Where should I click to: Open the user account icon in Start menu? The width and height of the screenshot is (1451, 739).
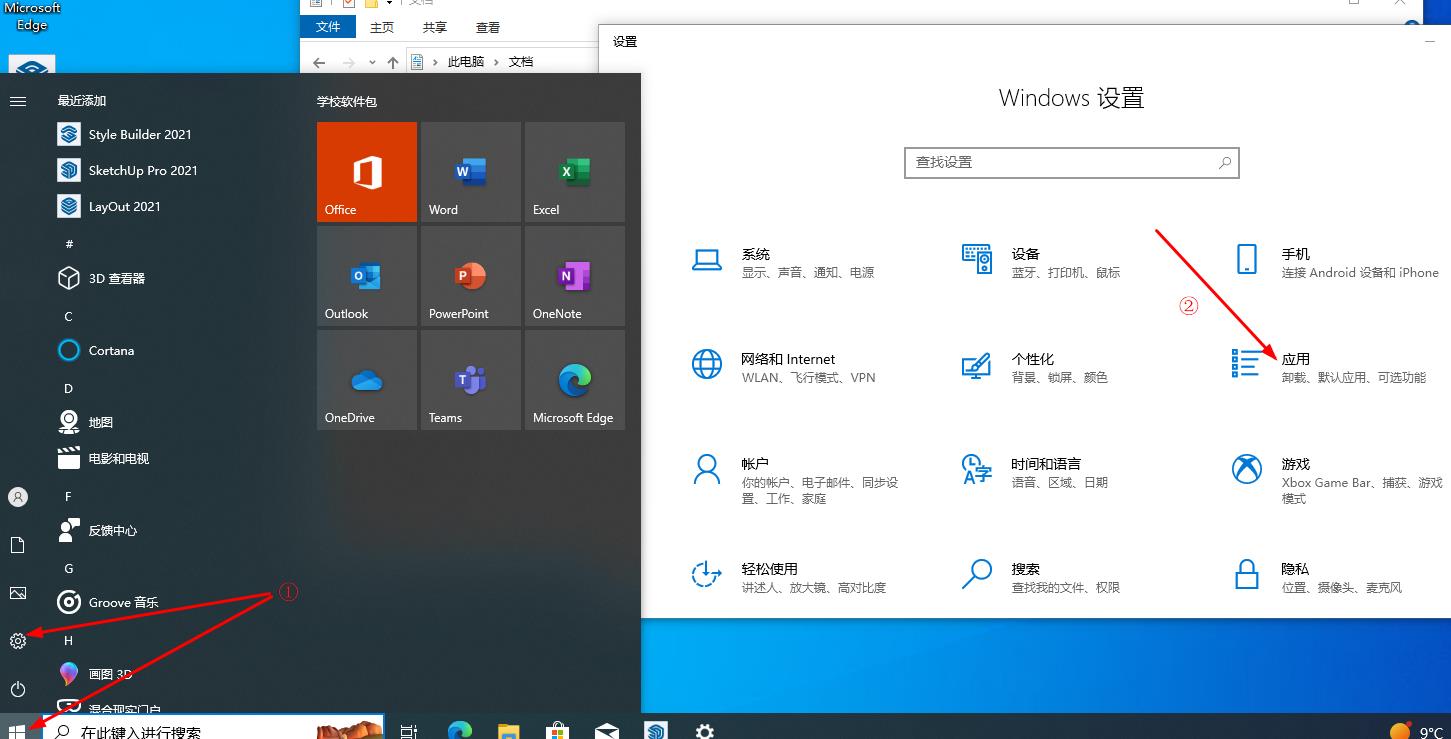coord(18,497)
